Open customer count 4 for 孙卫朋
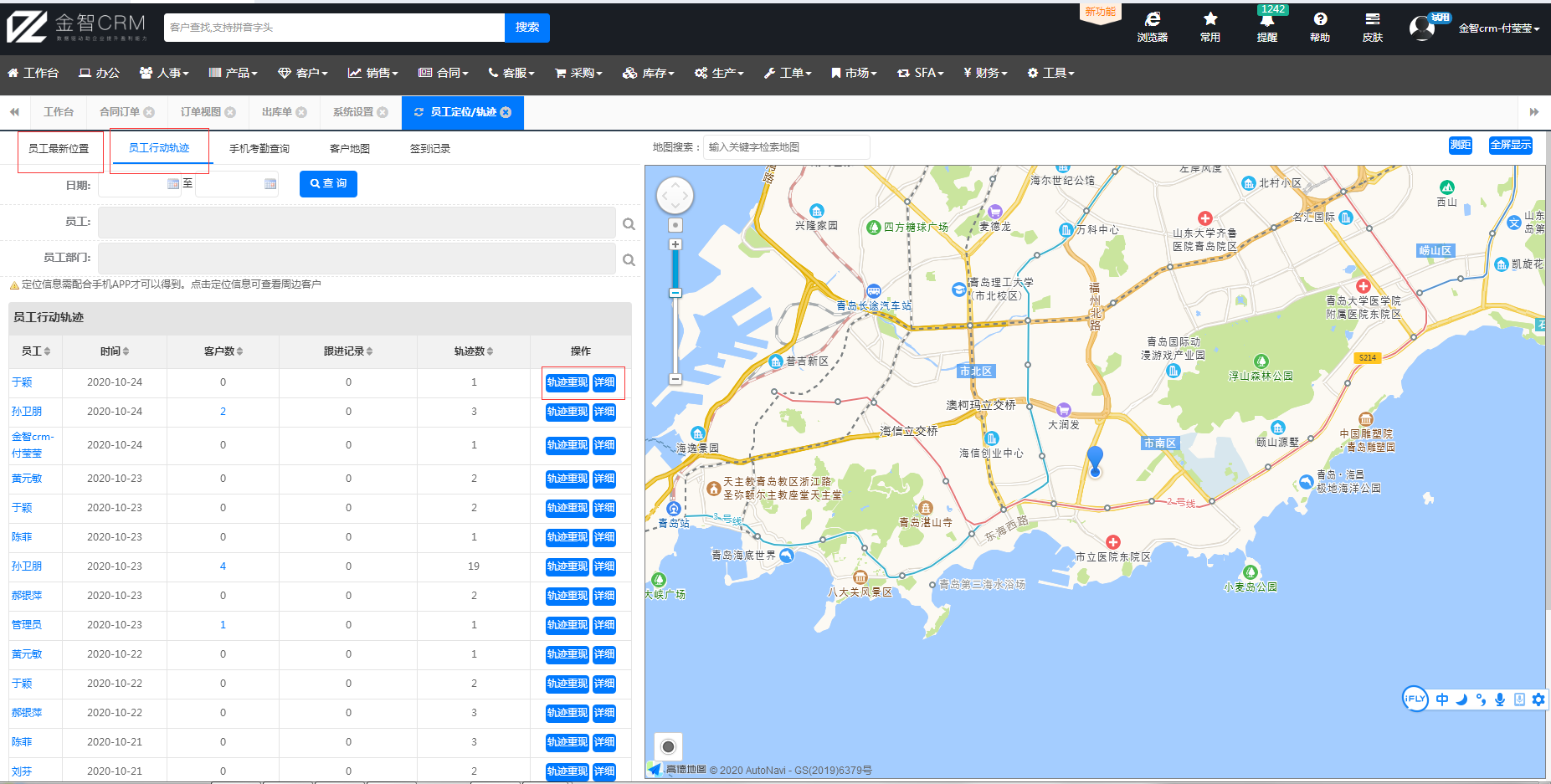This screenshot has width=1551, height=784. click(223, 566)
